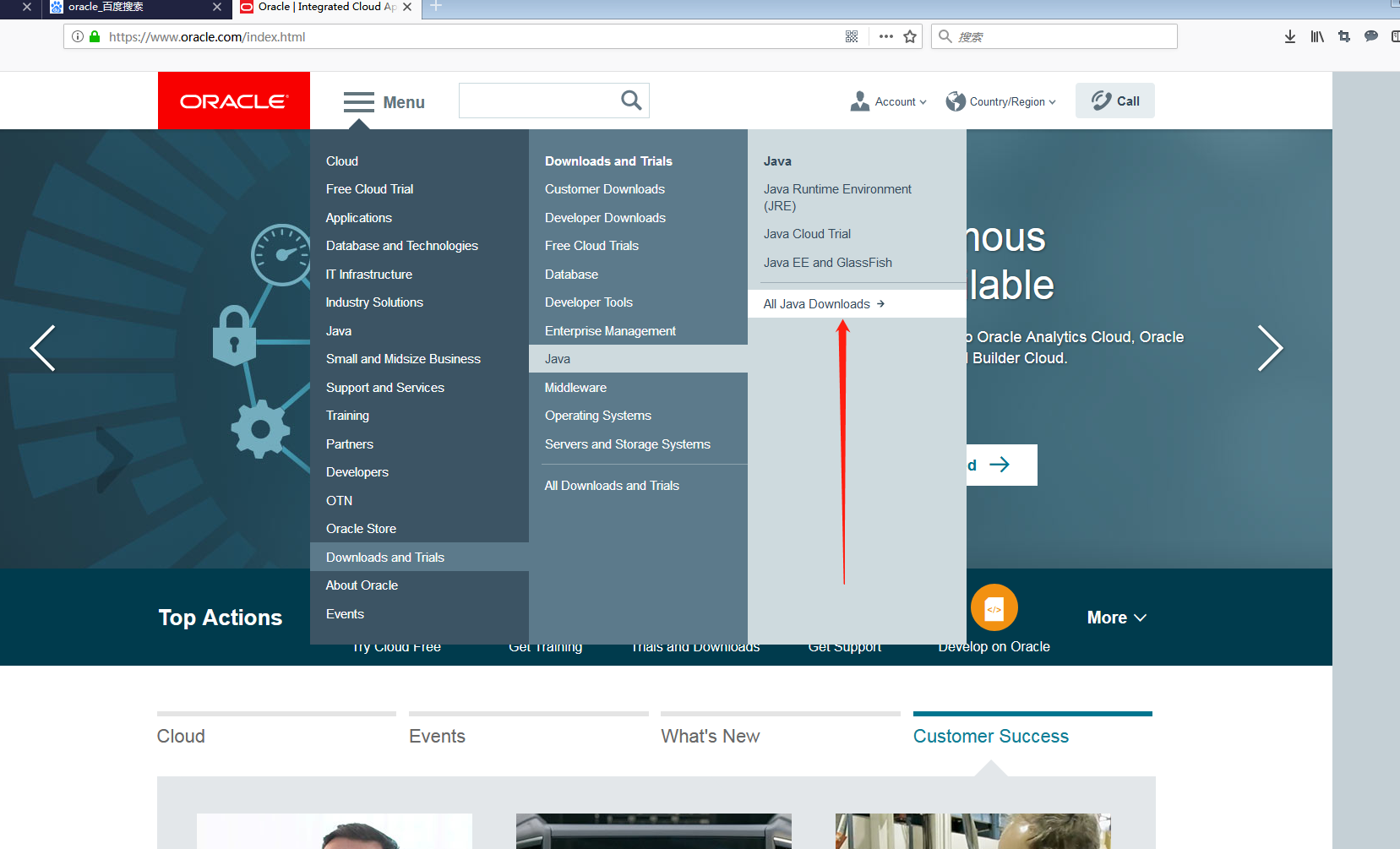The image size is (1400, 849).
Task: Close the Oracle browser tab
Action: click(x=407, y=7)
